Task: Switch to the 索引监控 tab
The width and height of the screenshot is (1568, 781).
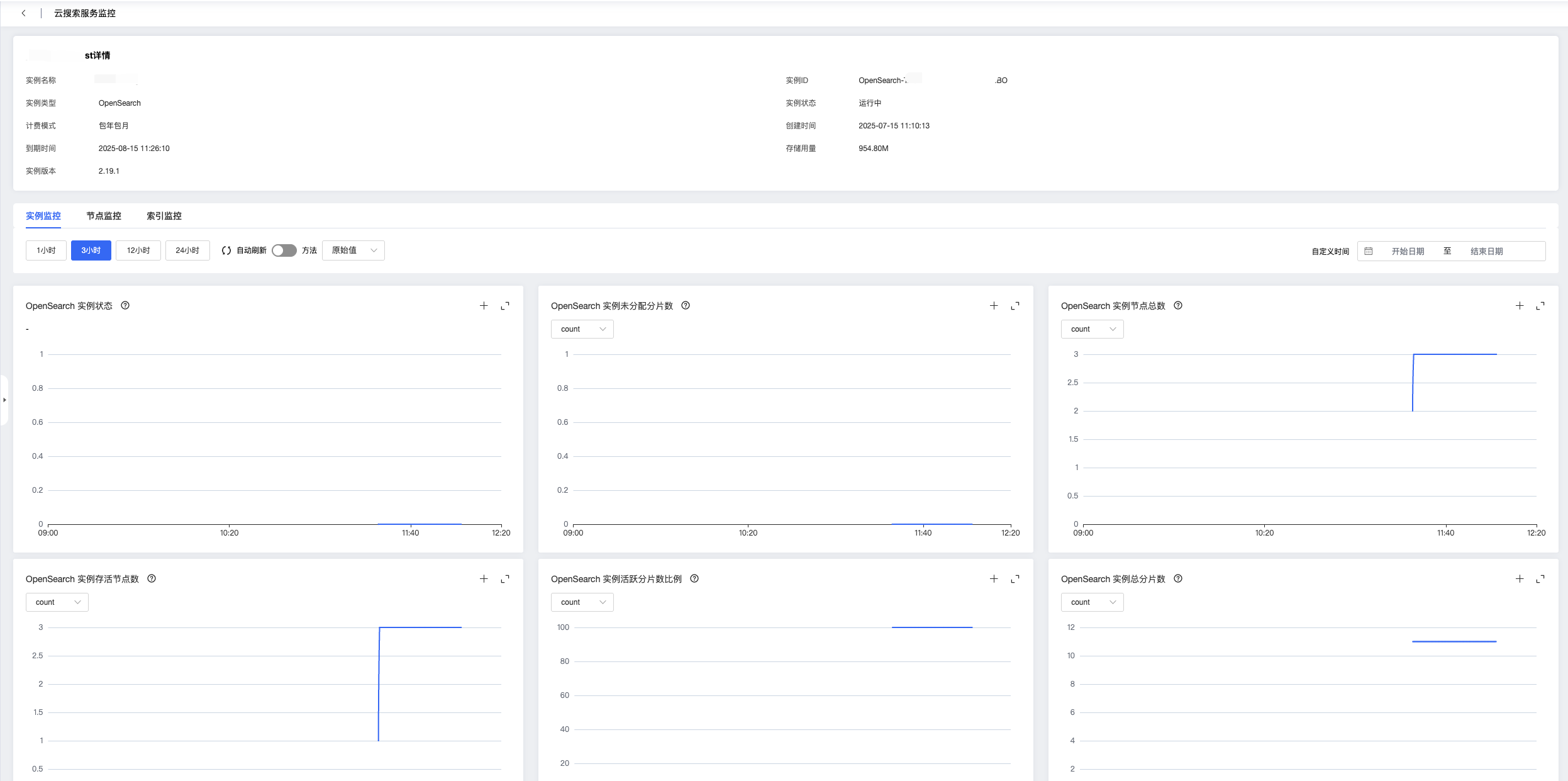Action: [x=164, y=216]
